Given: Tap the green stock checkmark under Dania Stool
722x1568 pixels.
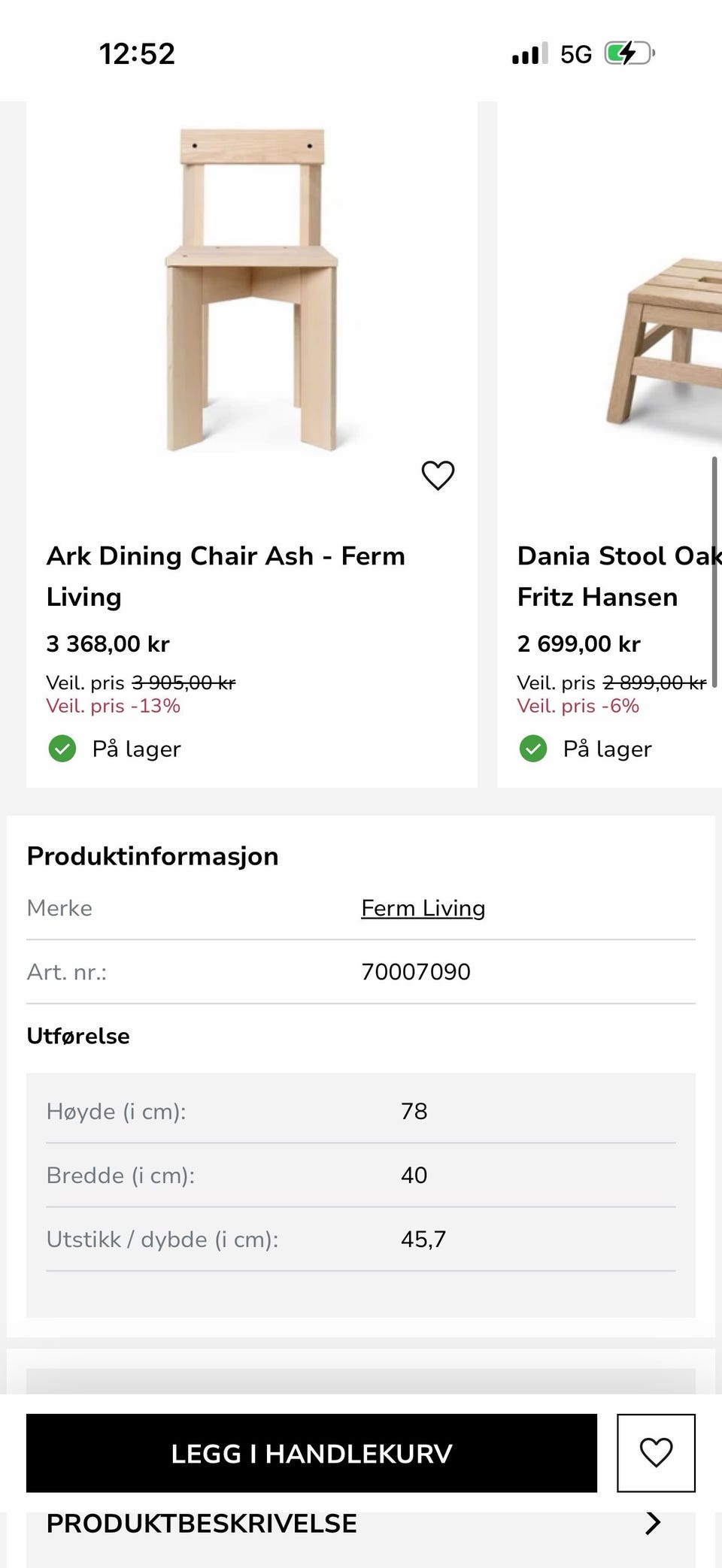Looking at the screenshot, I should coord(533,749).
